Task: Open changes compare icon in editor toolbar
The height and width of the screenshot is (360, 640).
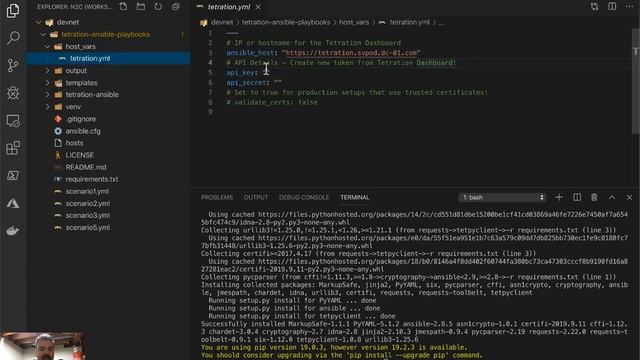Action: (594, 7)
